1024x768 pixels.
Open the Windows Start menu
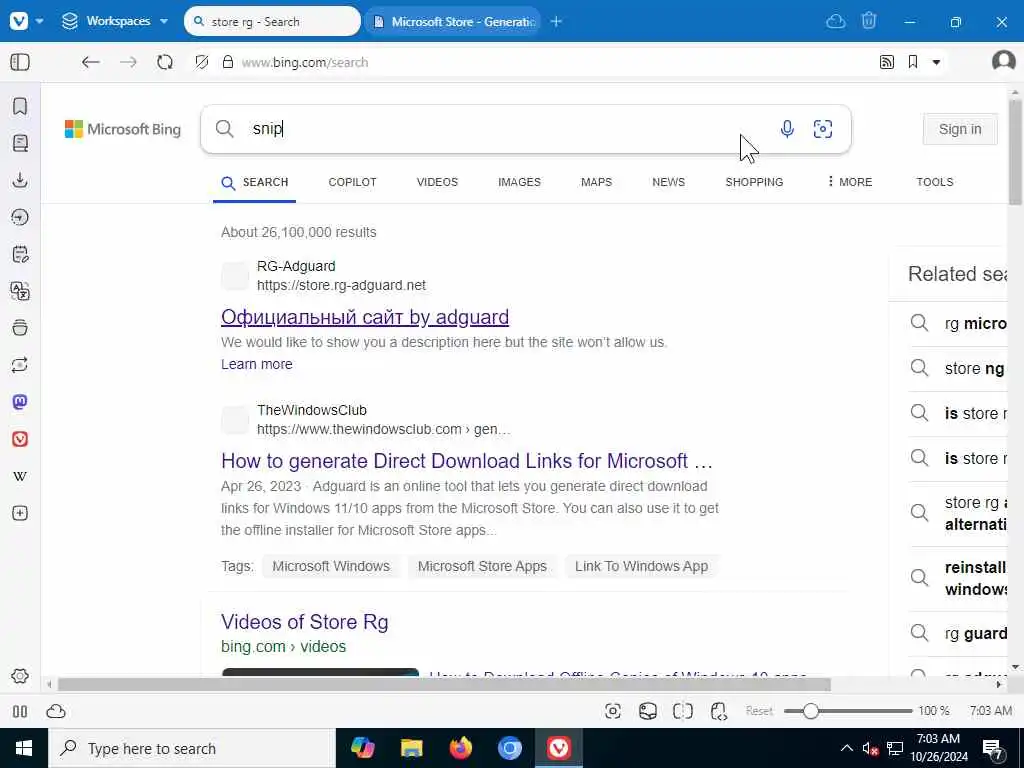(24, 748)
